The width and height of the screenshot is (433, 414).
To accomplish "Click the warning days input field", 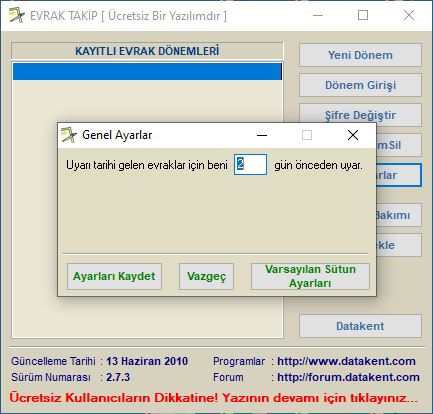I will click(250, 164).
